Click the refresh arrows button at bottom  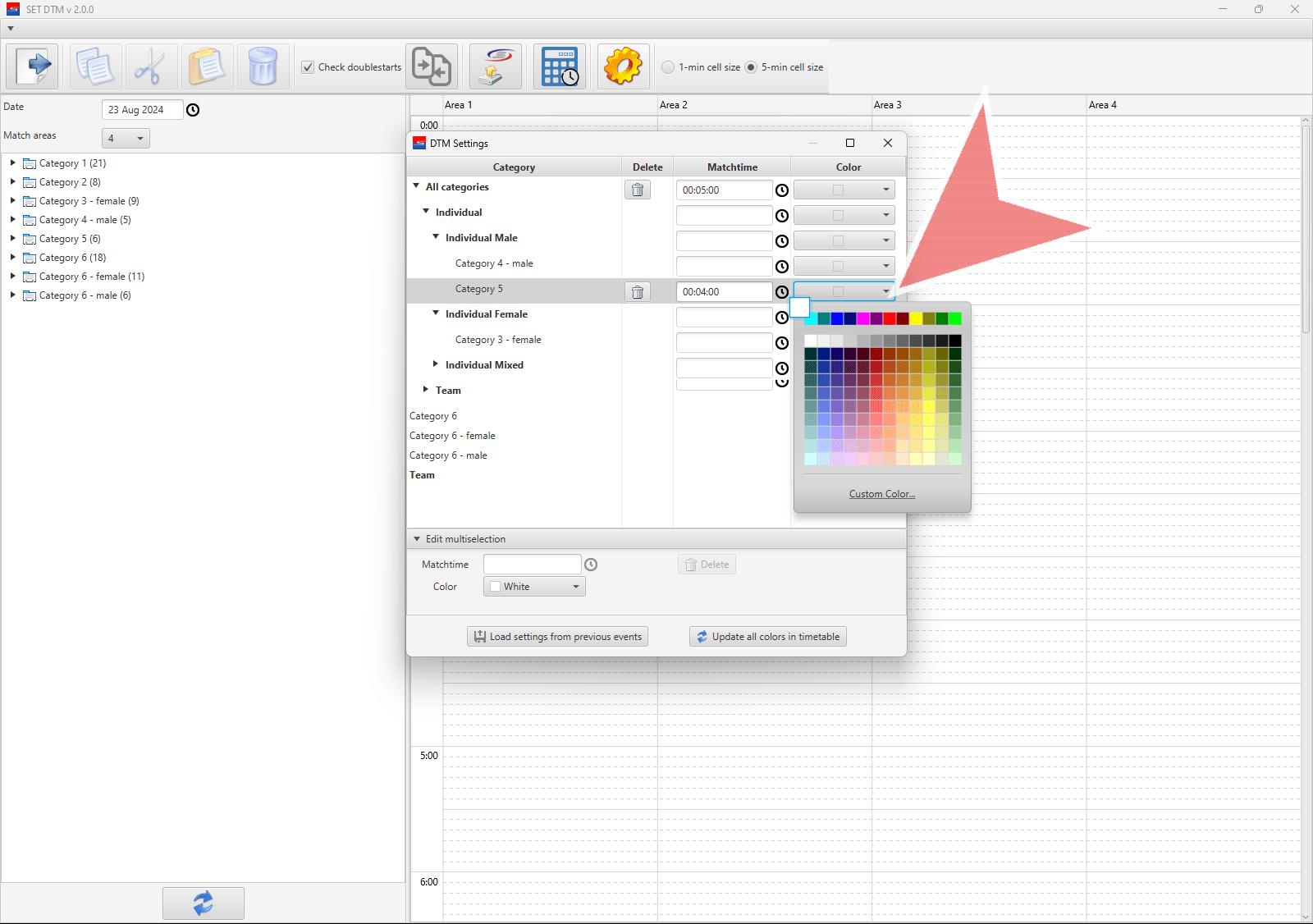point(203,903)
